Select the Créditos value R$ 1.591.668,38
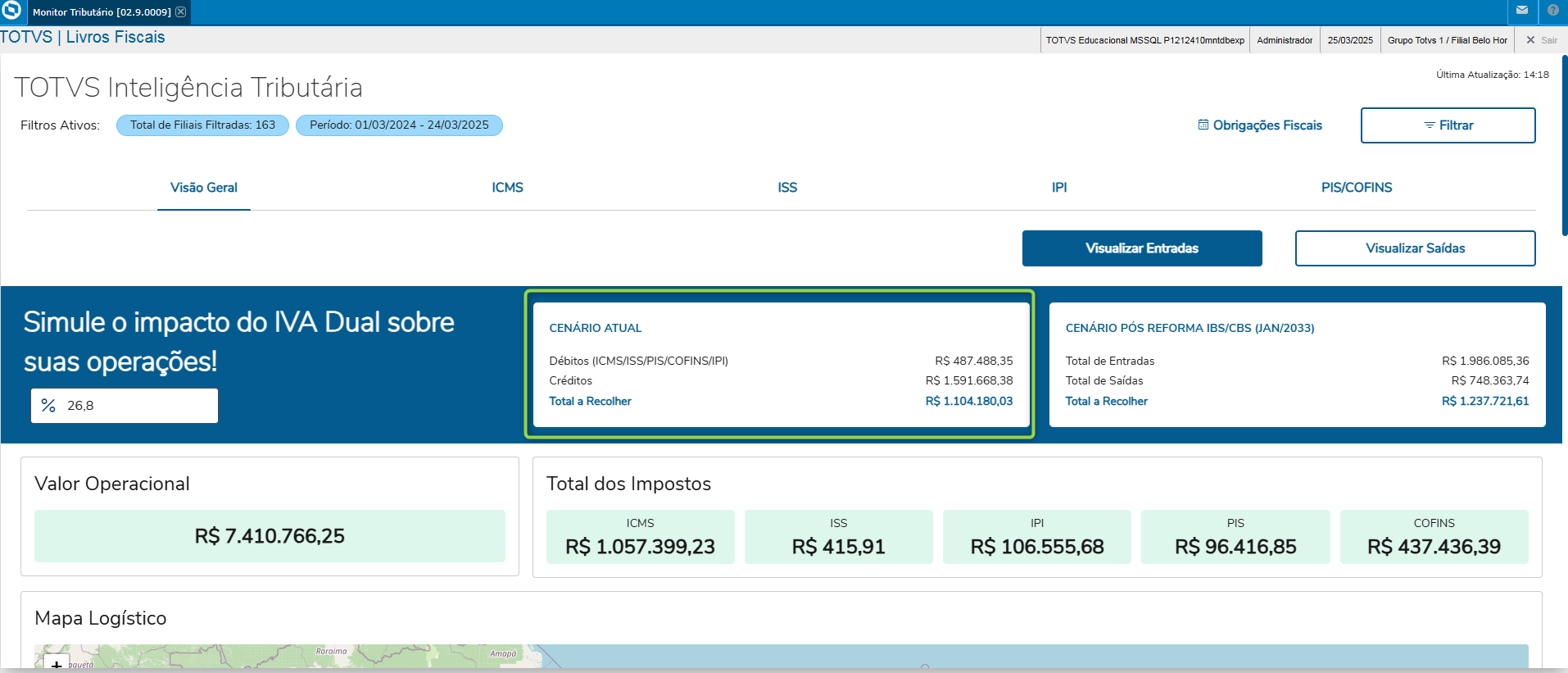Screen dimensions: 1568x673 point(969,380)
